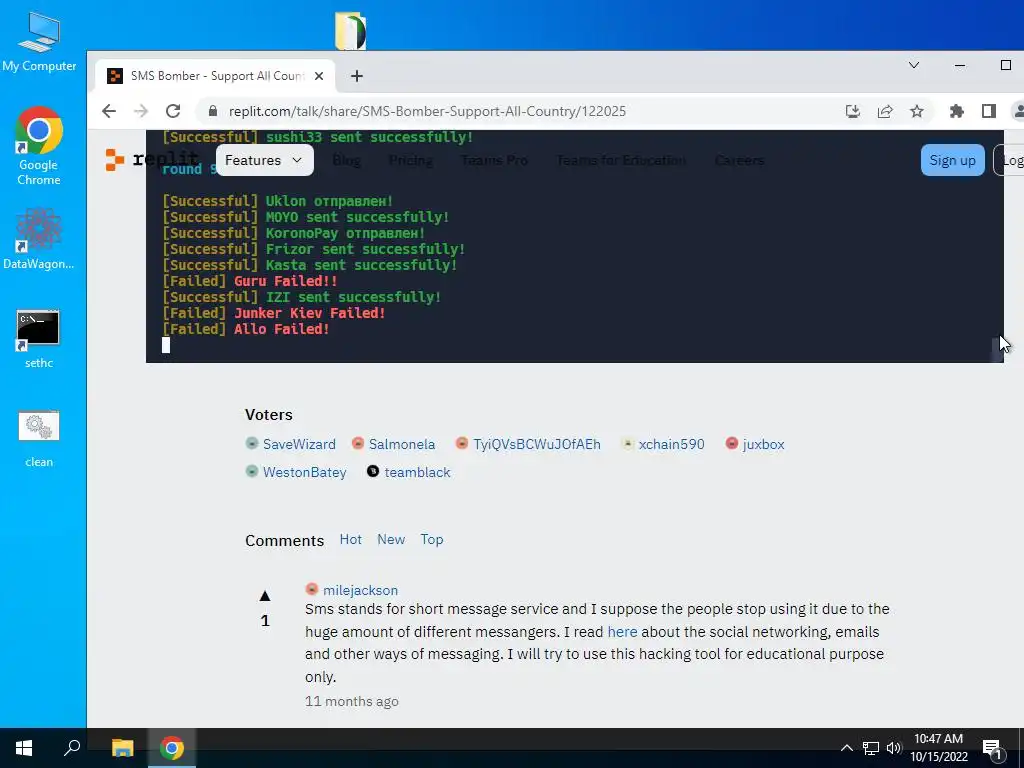
Task: Open the My Computer desktop icon
Action: (39, 42)
